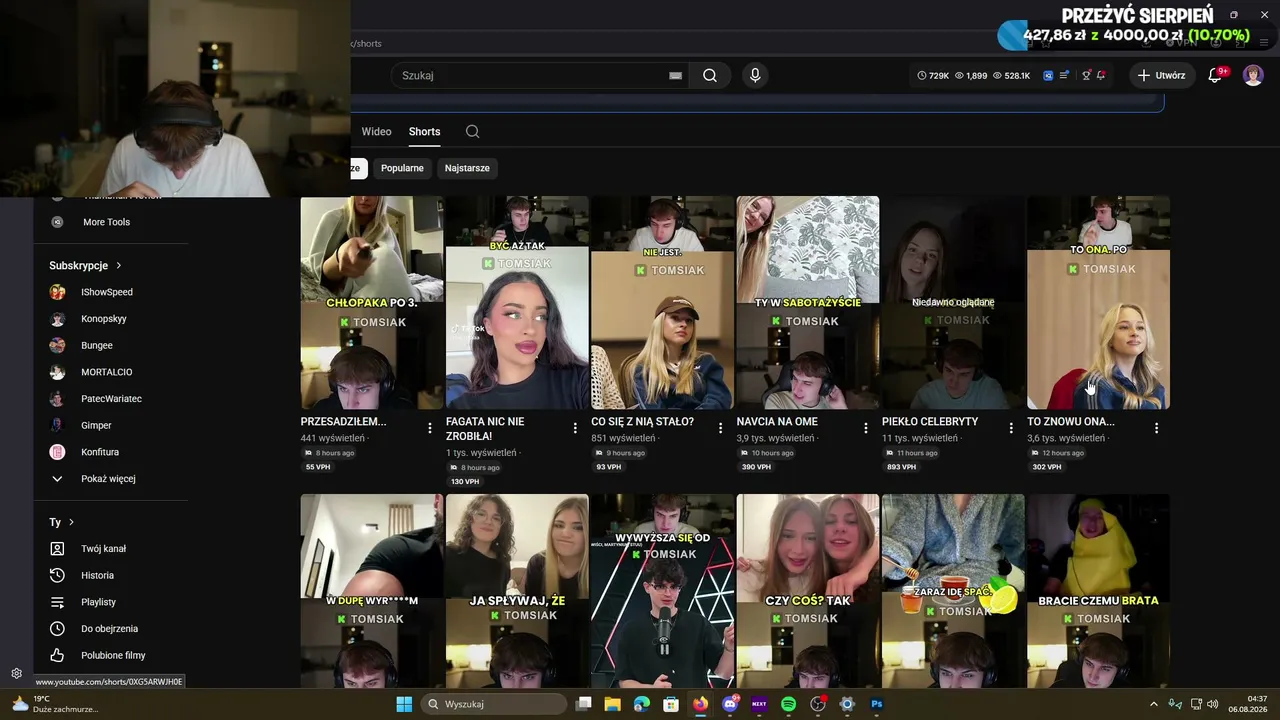This screenshot has height=720, width=1280.
Task: Open the FAGATA NIC NIE ZROBIŁA! title link
Action: [485, 429]
